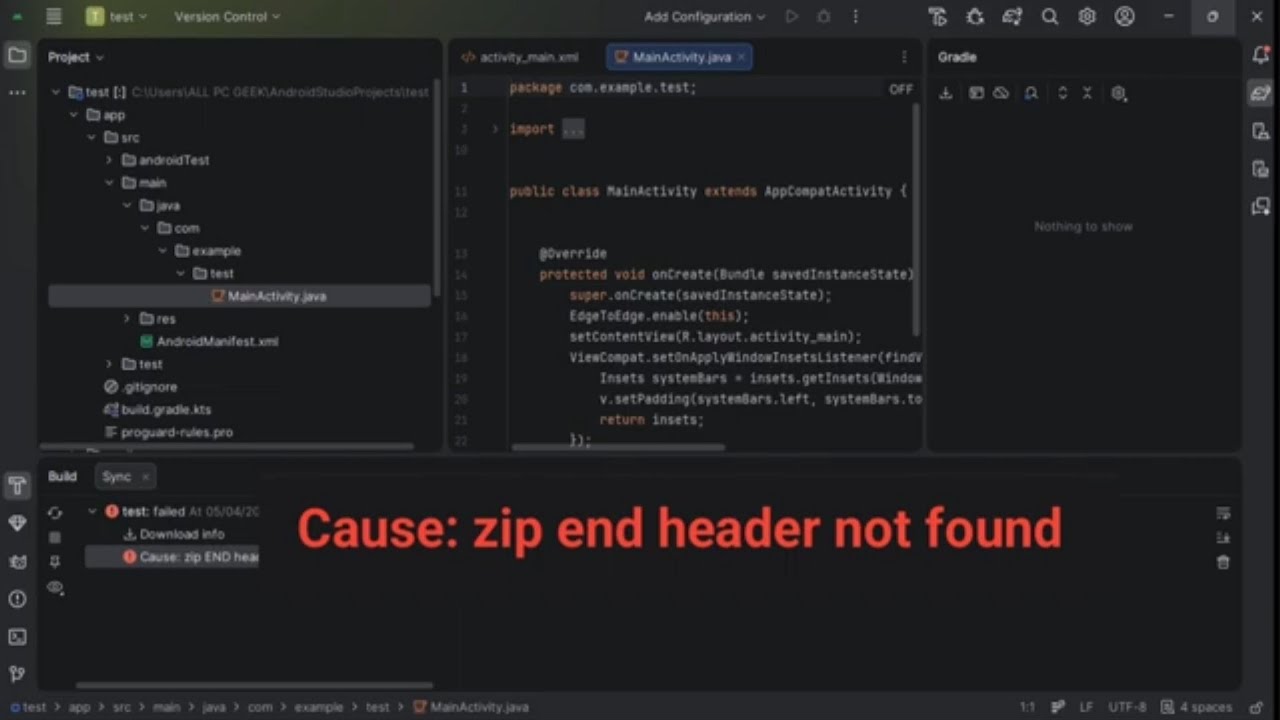Switch to activity_main.xml tab
Viewport: 1280px width, 720px height.
520,57
